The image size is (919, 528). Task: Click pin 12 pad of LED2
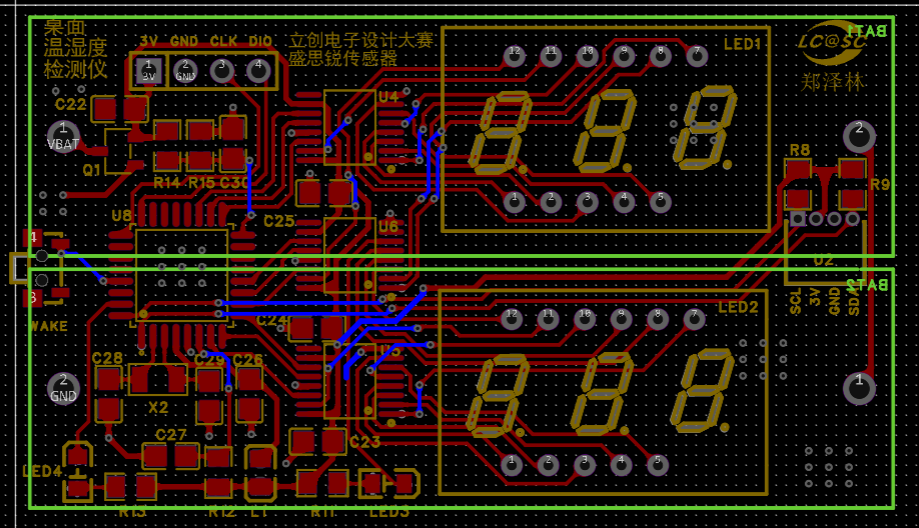point(512,319)
